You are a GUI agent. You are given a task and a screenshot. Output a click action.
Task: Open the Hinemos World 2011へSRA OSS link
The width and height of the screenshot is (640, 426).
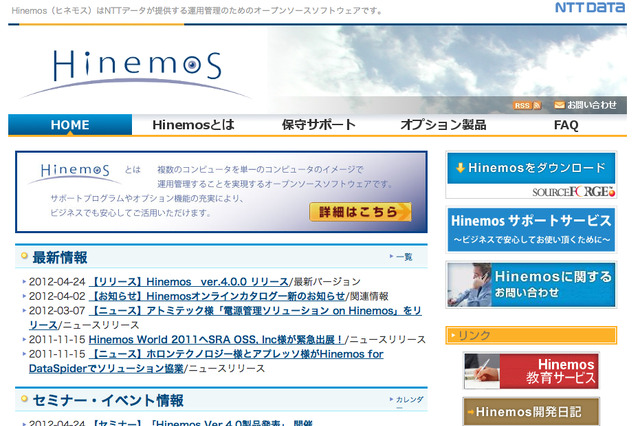217,339
